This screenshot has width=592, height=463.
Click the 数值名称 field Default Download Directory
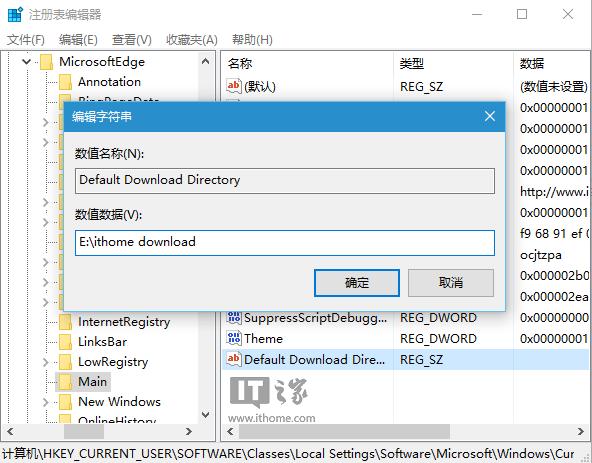(x=285, y=181)
